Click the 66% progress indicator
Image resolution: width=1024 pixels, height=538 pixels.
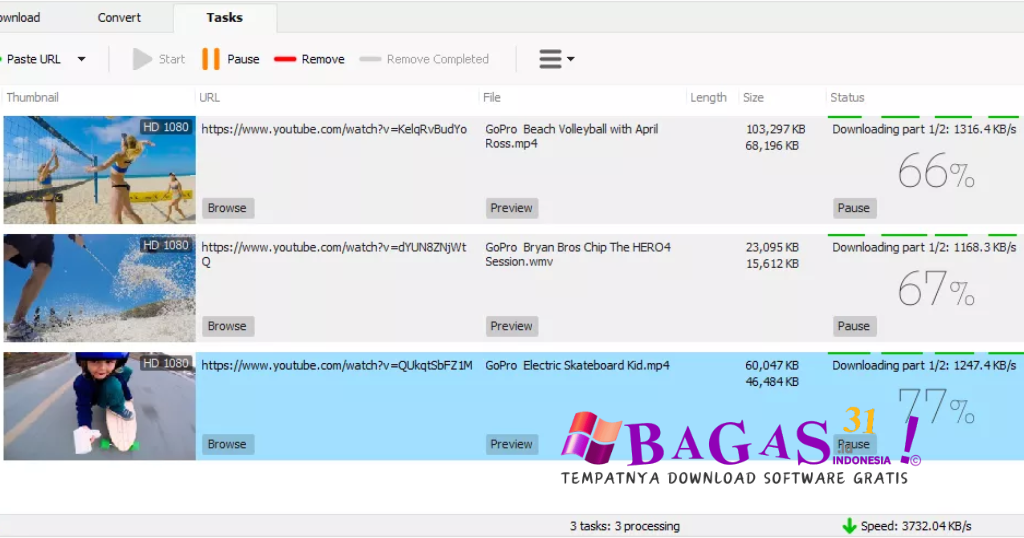tap(936, 172)
